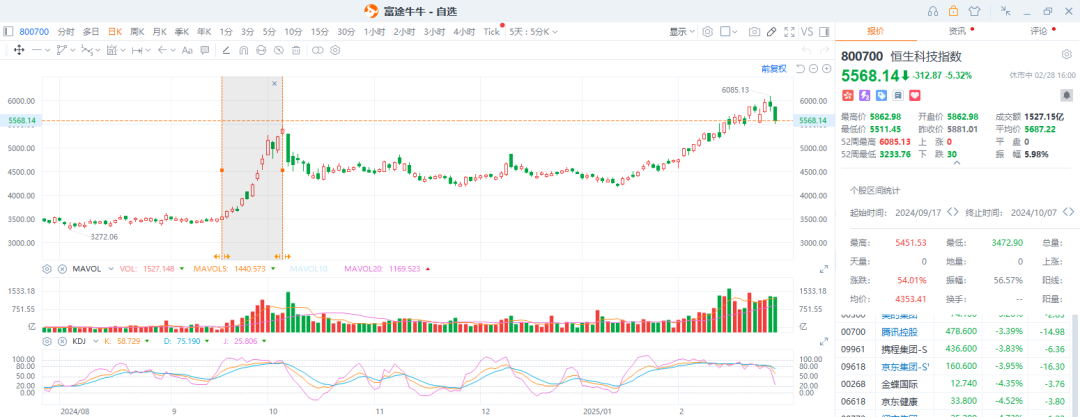Expand the volume indicator pane

tap(822, 269)
